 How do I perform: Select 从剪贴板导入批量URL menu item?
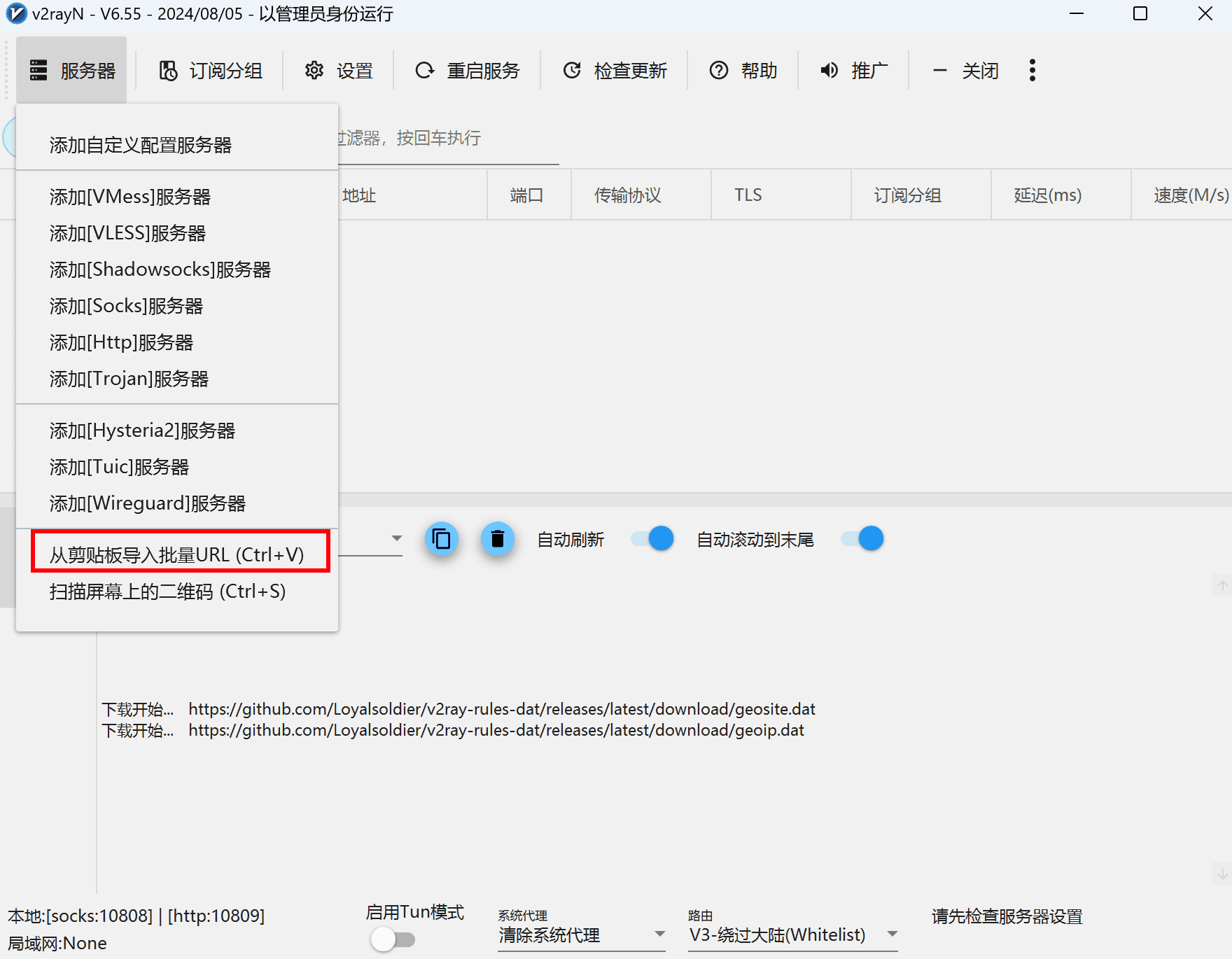tap(177, 554)
